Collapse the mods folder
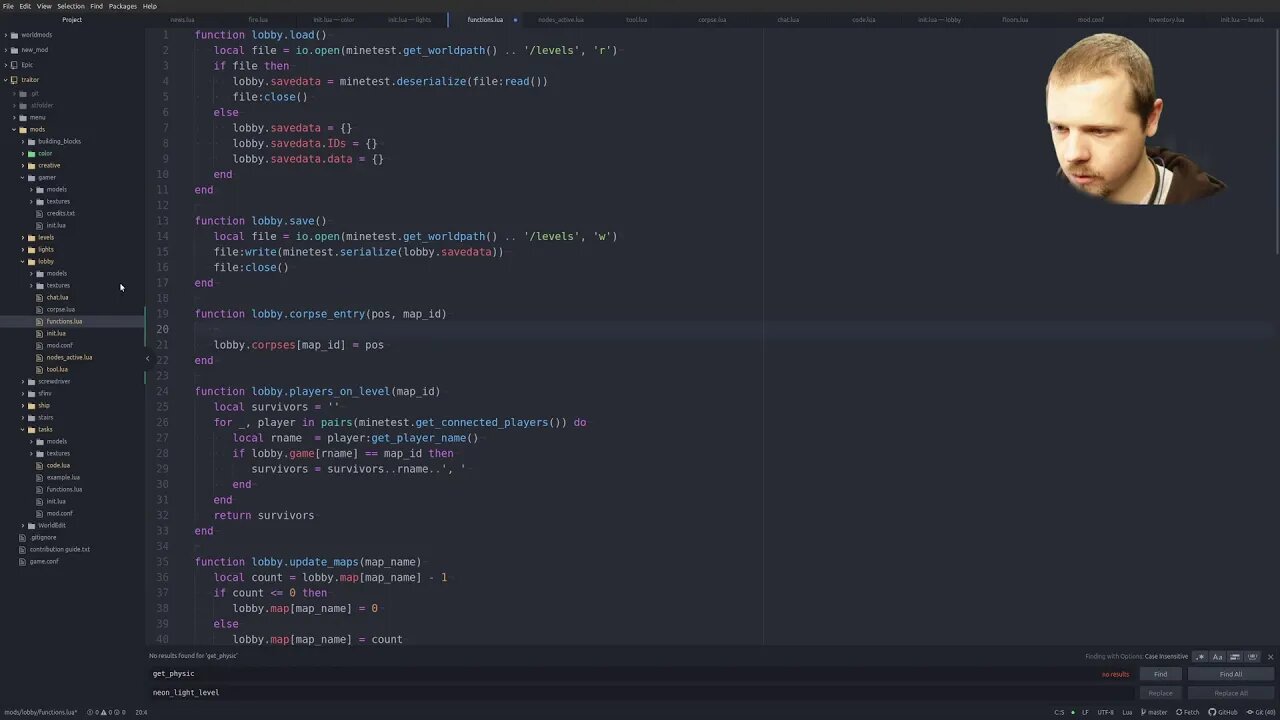This screenshot has width=1280, height=720. [14, 129]
